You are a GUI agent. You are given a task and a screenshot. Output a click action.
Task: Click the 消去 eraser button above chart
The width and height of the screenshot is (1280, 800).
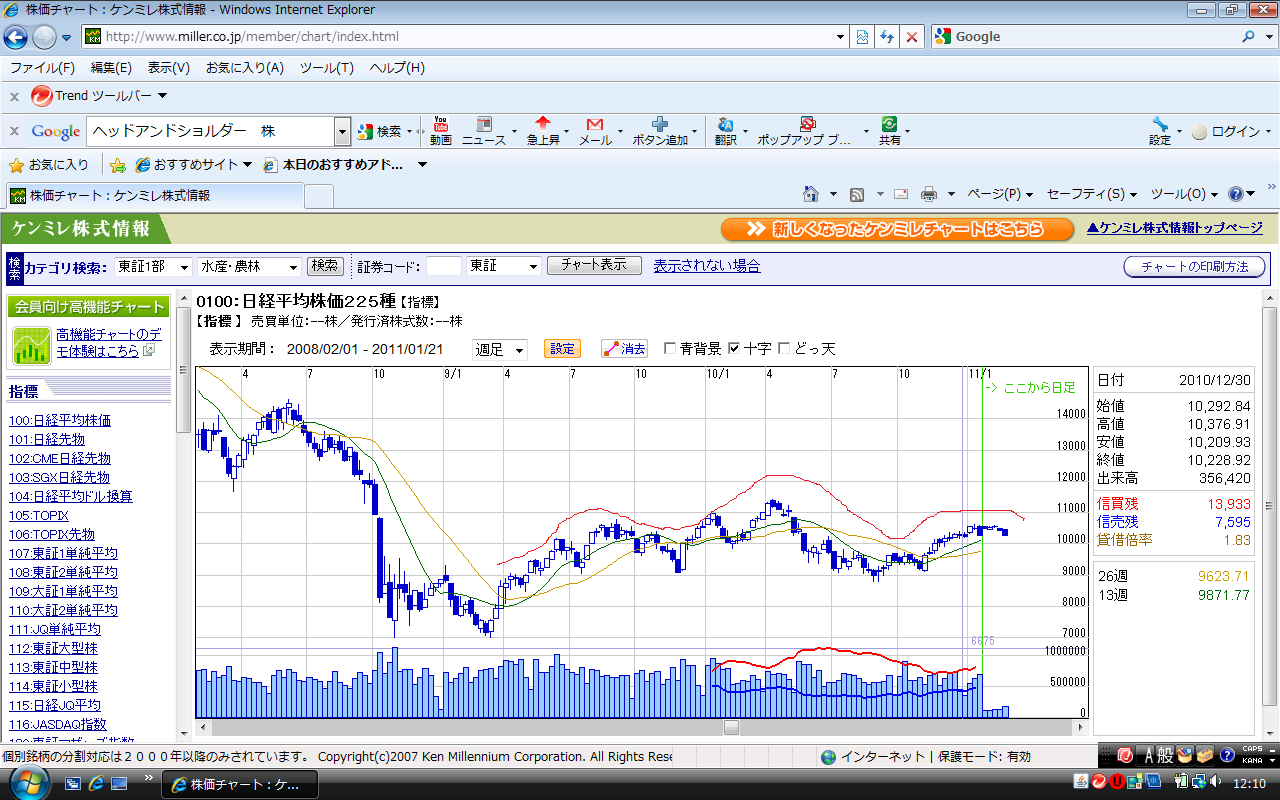click(624, 348)
